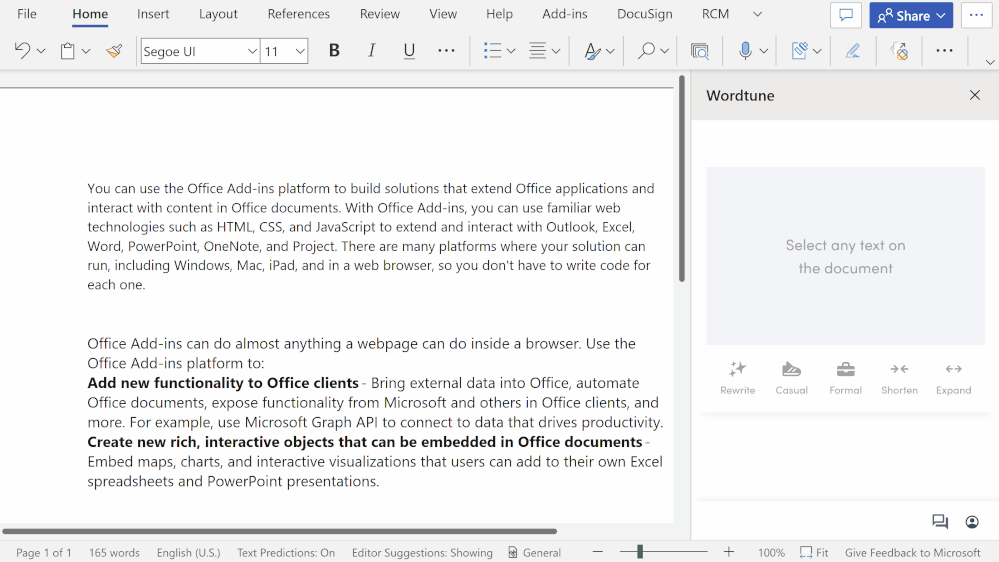Click the Designer icon in the ribbon
Screen dimensions: 999x562
click(799, 51)
